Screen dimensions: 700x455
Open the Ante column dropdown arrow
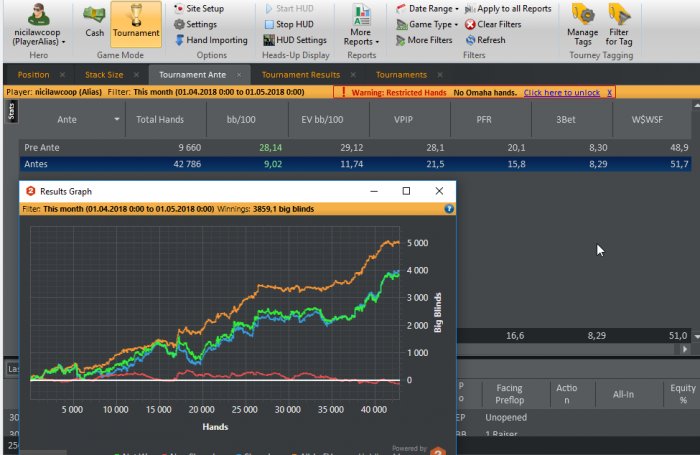pyautogui.click(x=117, y=119)
